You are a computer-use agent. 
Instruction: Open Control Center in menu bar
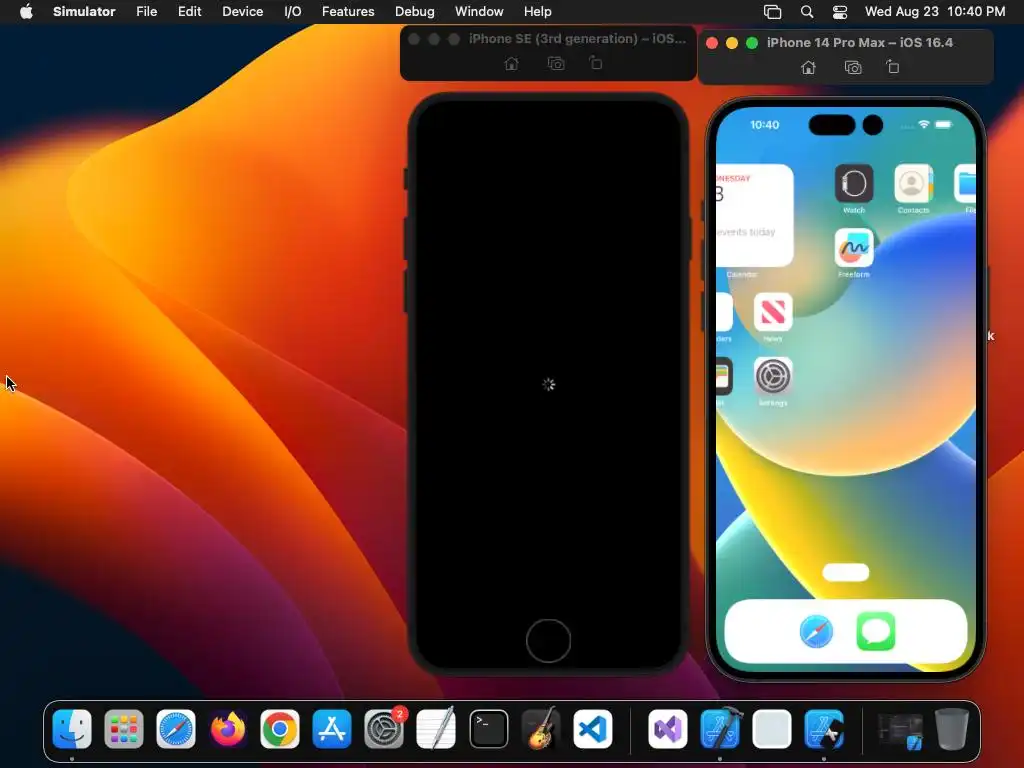click(840, 12)
